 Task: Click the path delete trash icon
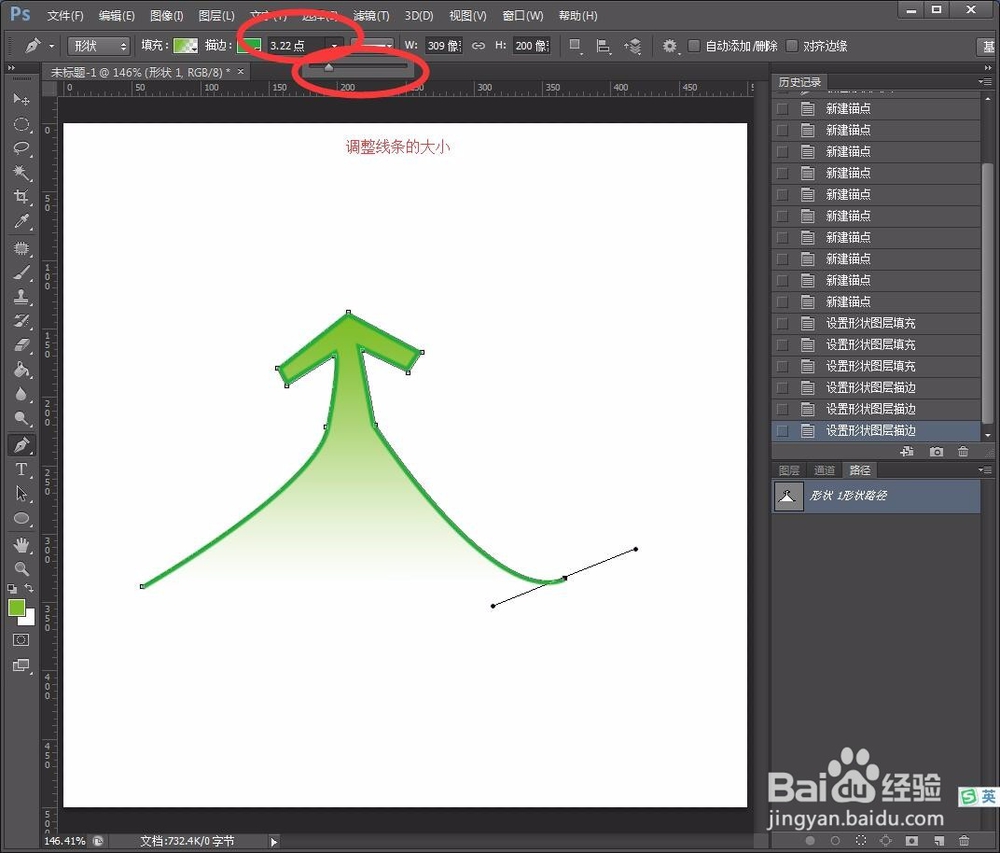point(964,842)
